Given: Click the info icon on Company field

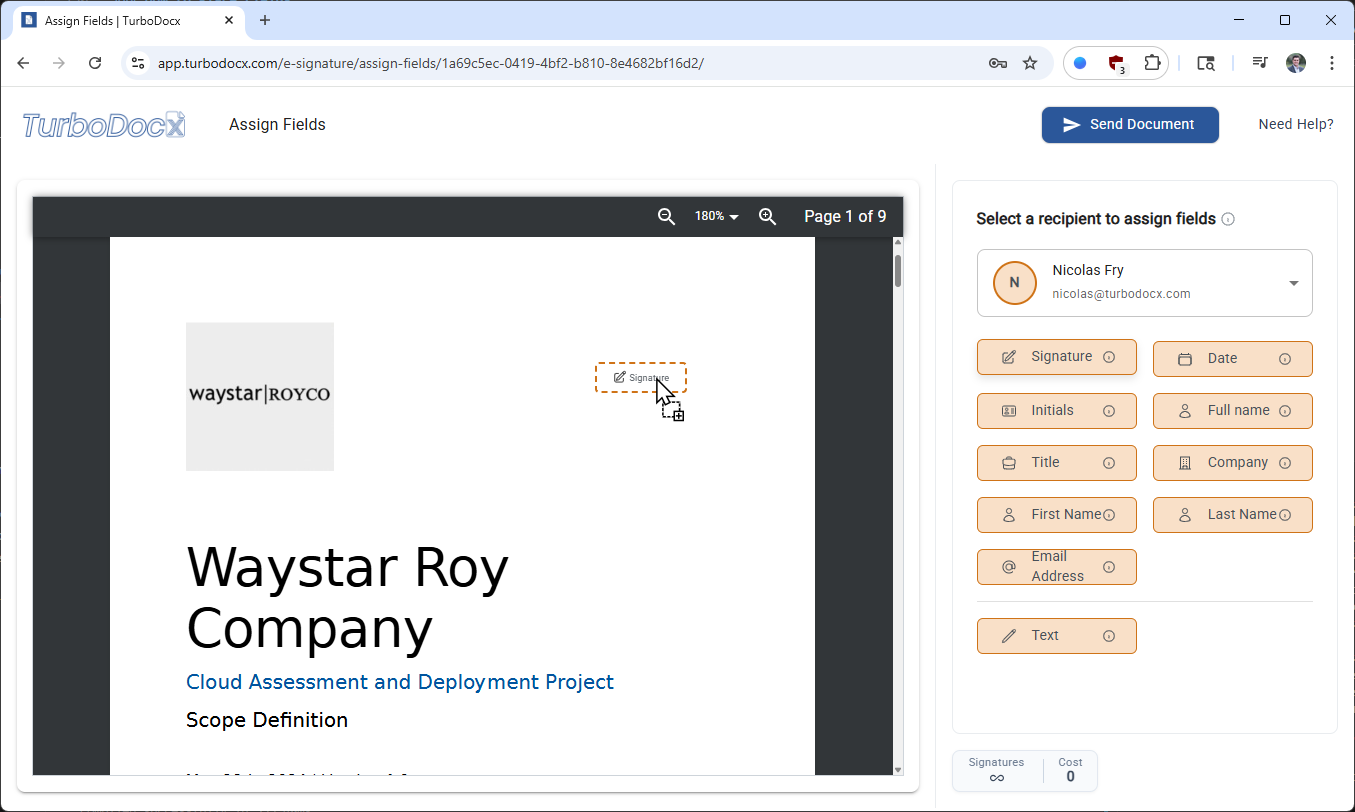Looking at the screenshot, I should point(1285,463).
